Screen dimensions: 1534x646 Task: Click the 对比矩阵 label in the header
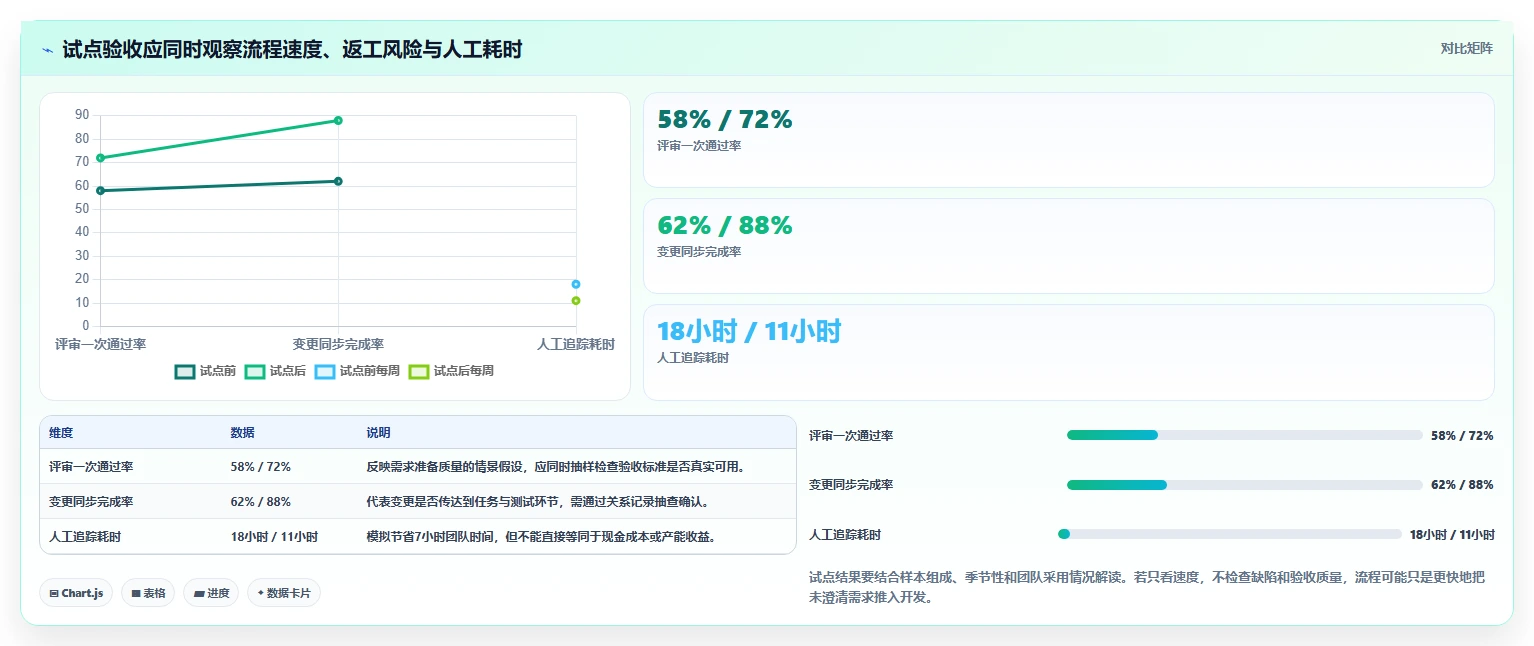click(1466, 48)
